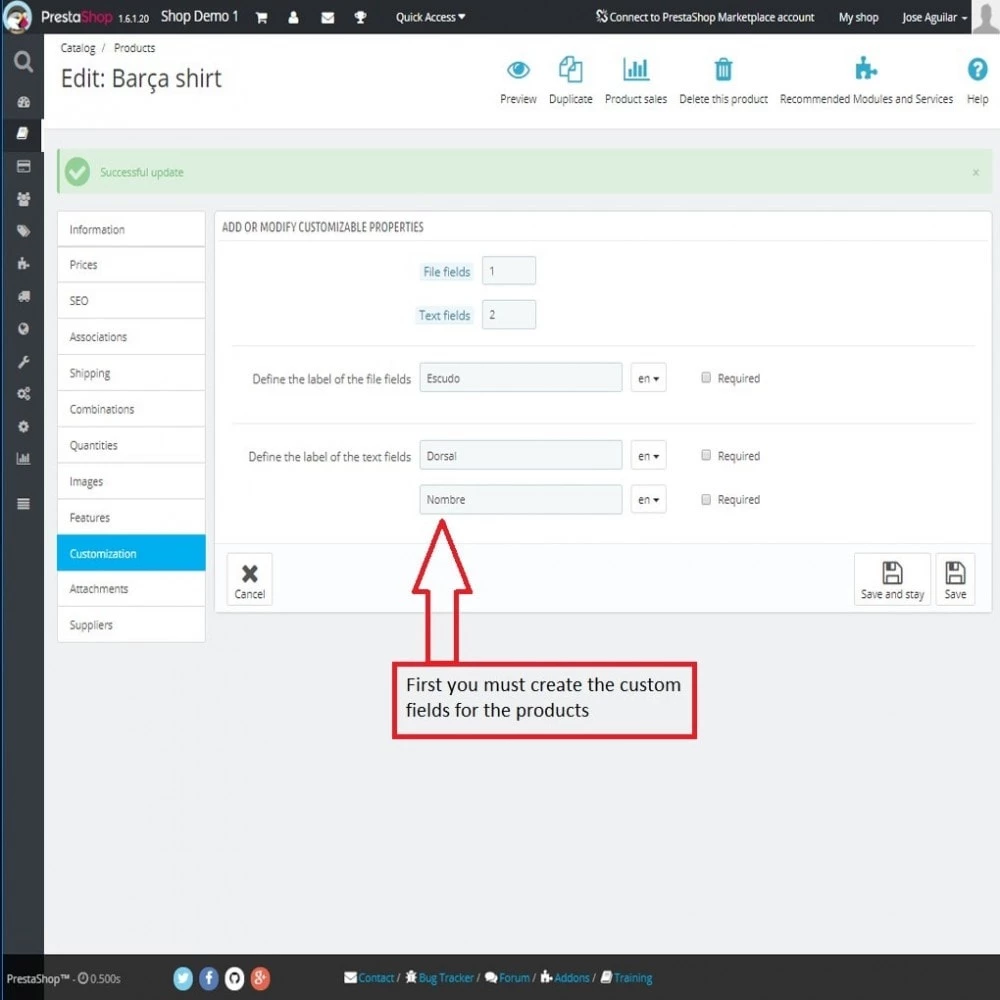
Task: Dismiss the Successful update notification
Action: pos(976,172)
